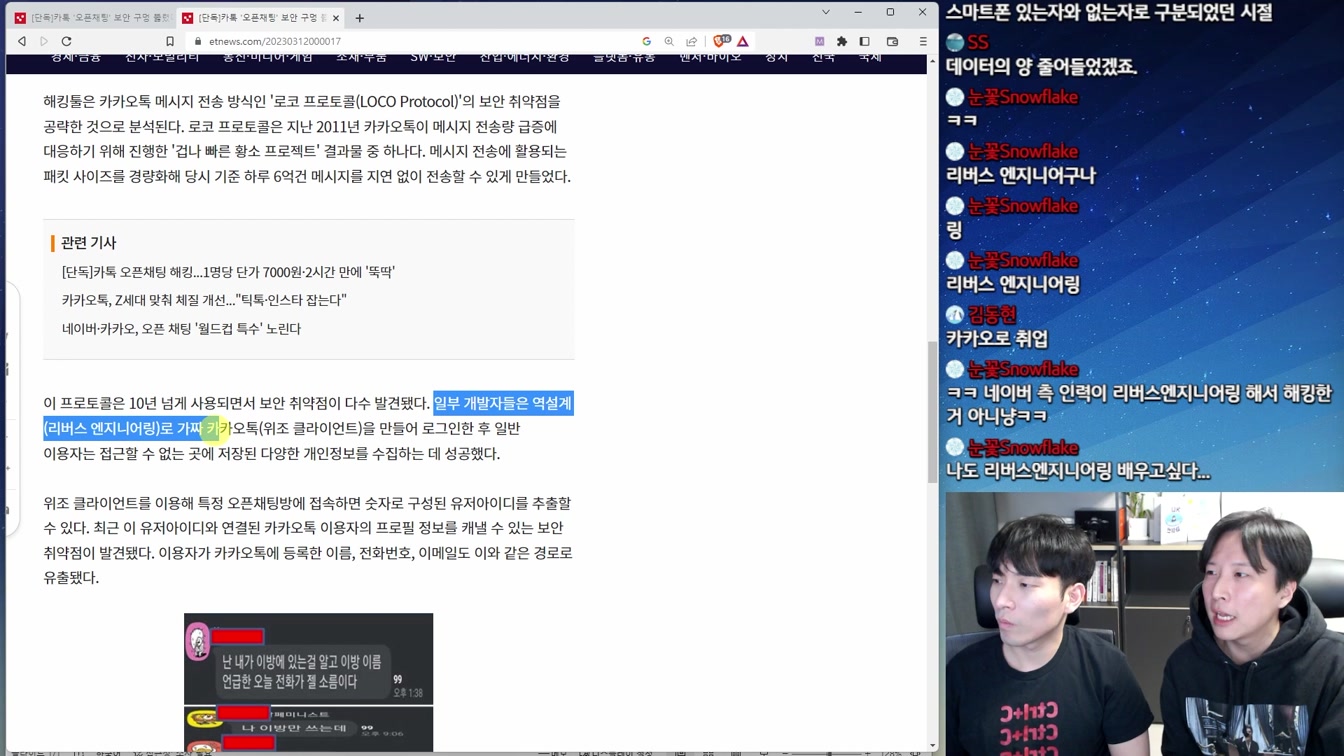Share this page using the share icon
This screenshot has height=756, width=1344.
(691, 42)
